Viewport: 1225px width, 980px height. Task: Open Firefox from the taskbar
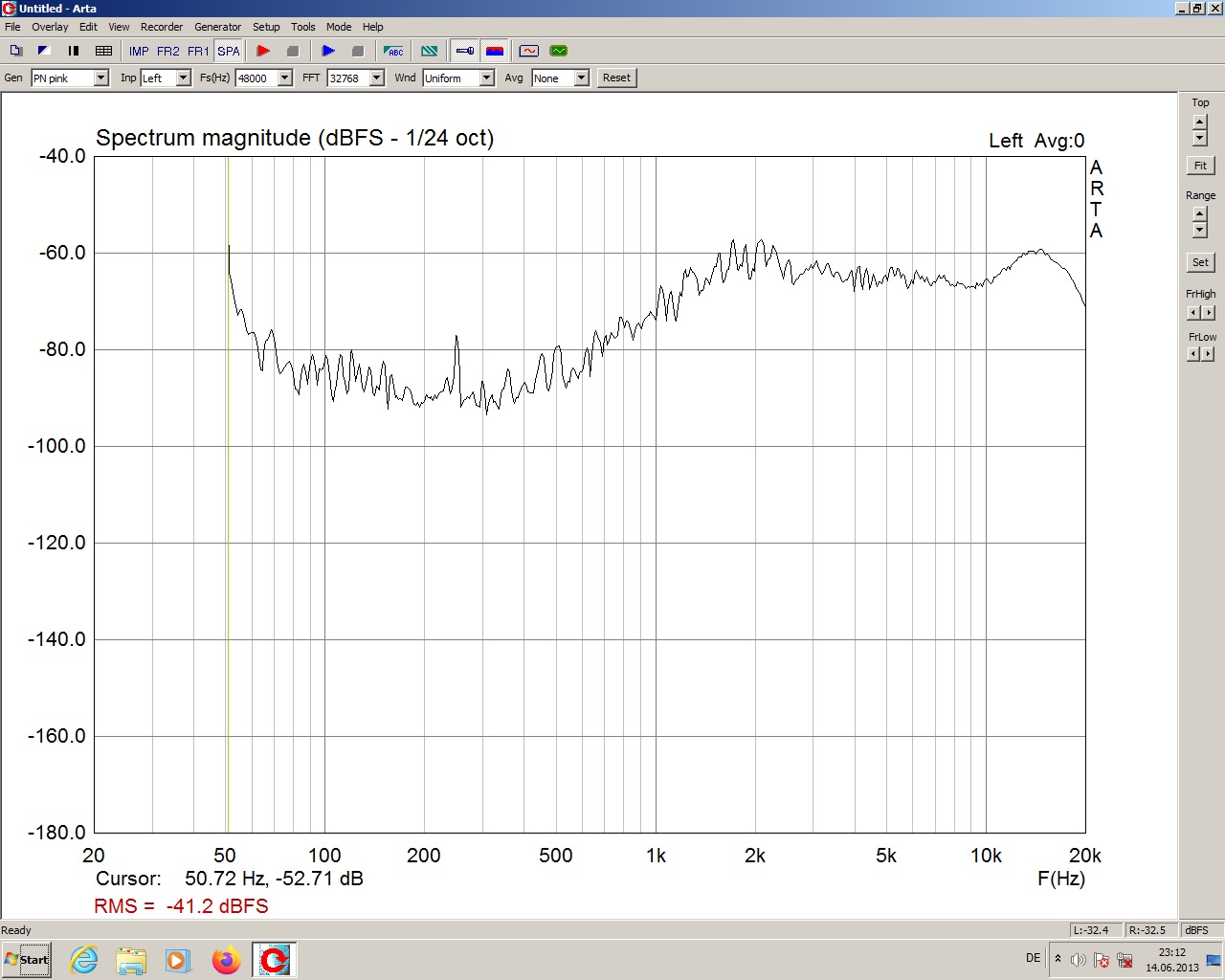[x=227, y=959]
